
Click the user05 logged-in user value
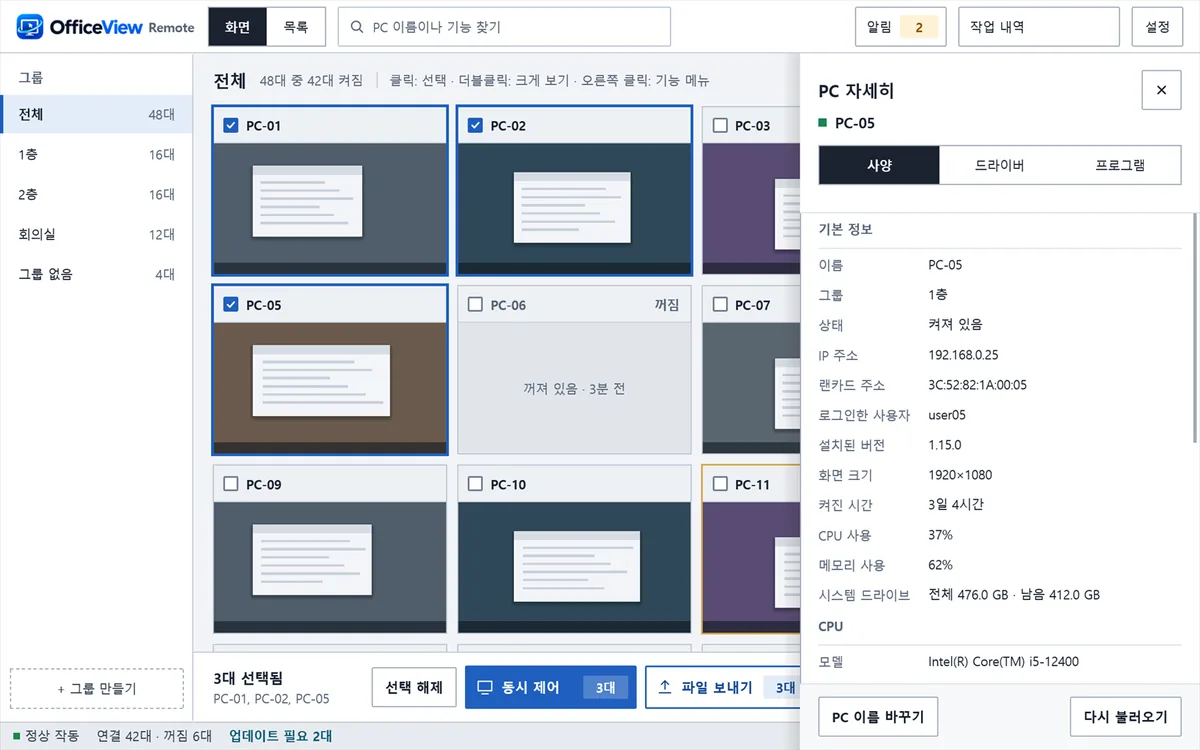tap(947, 415)
